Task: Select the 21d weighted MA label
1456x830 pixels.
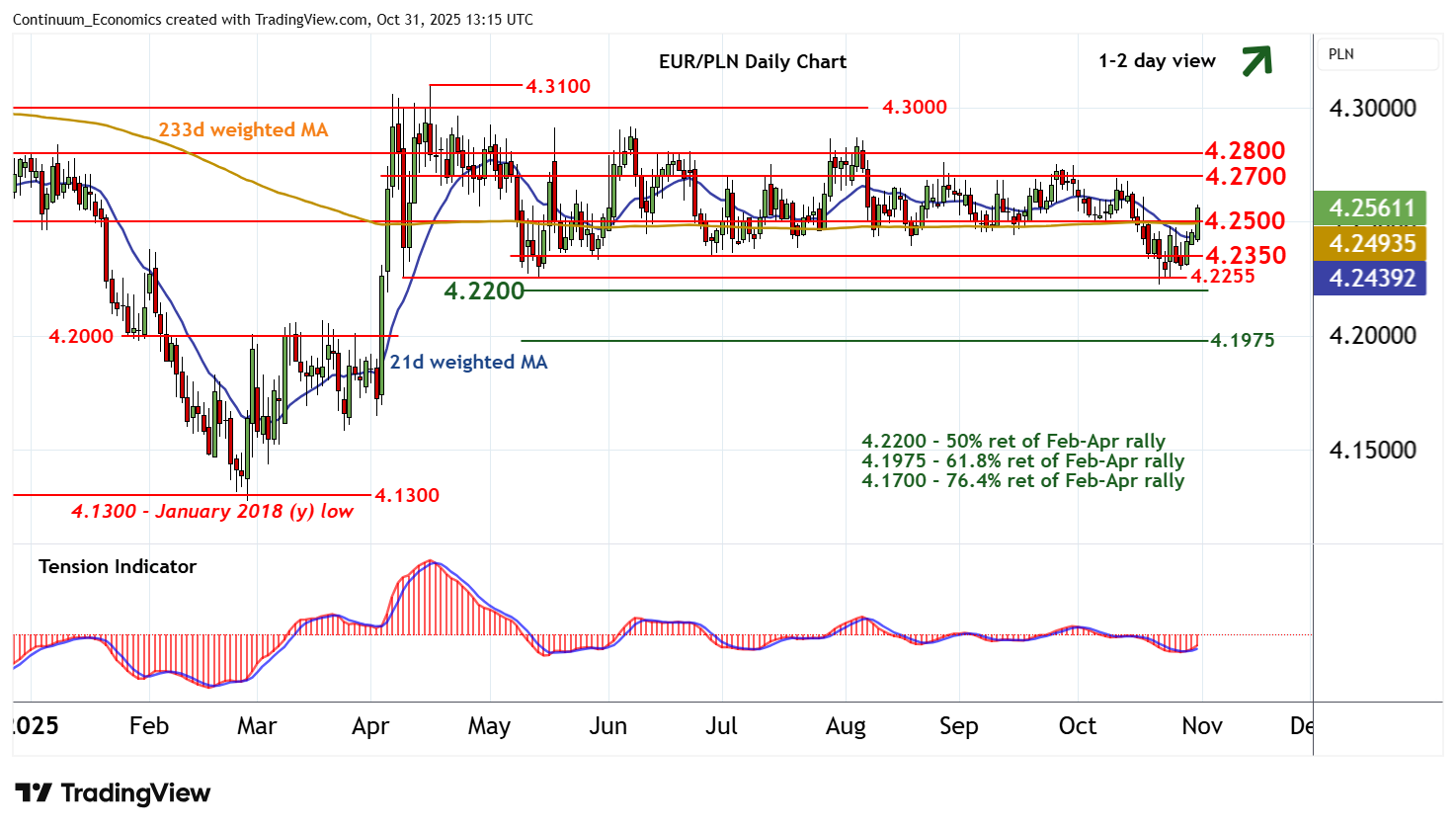Action: click(x=468, y=362)
